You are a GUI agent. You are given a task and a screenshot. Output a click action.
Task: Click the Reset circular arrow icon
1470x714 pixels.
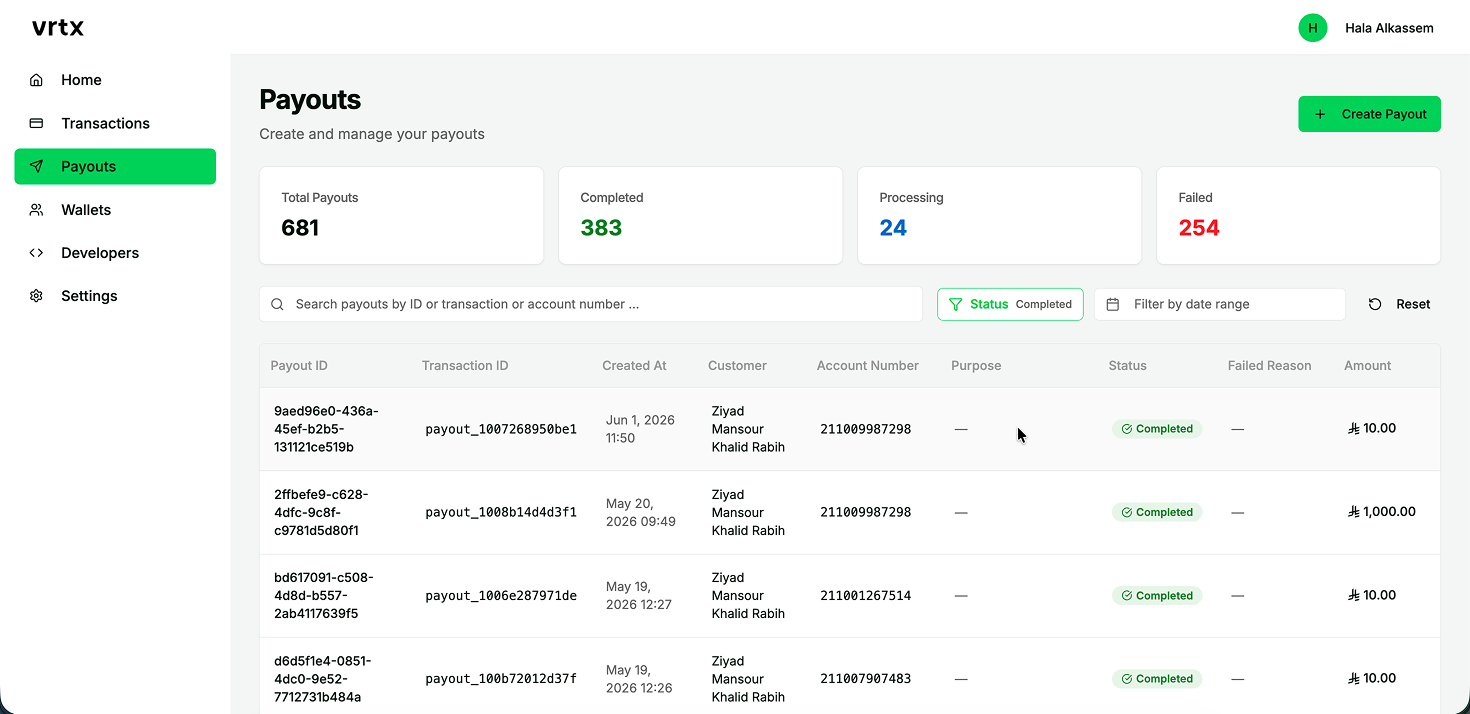(x=1375, y=304)
